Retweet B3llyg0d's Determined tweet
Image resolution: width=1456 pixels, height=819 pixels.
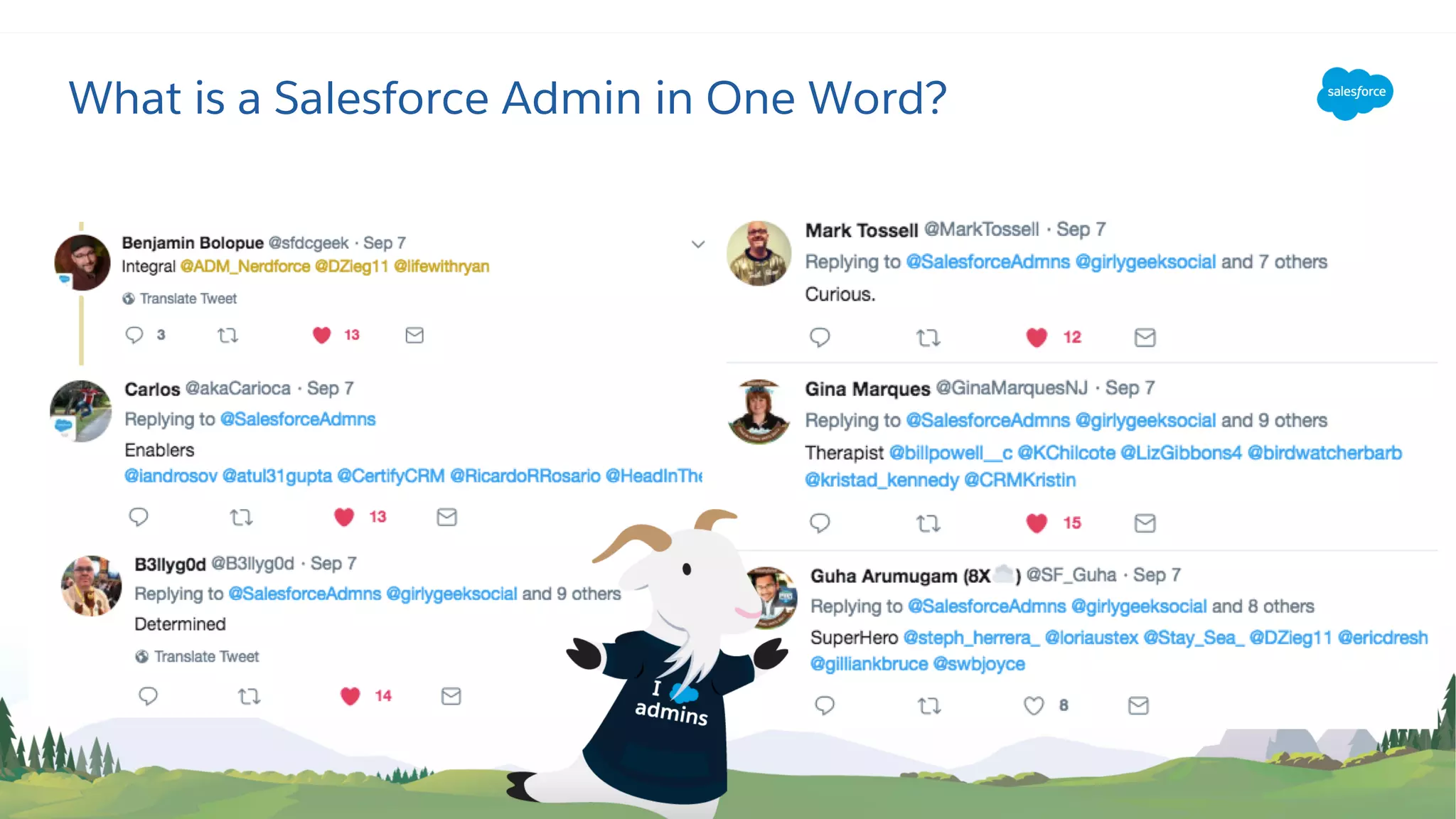(x=249, y=696)
